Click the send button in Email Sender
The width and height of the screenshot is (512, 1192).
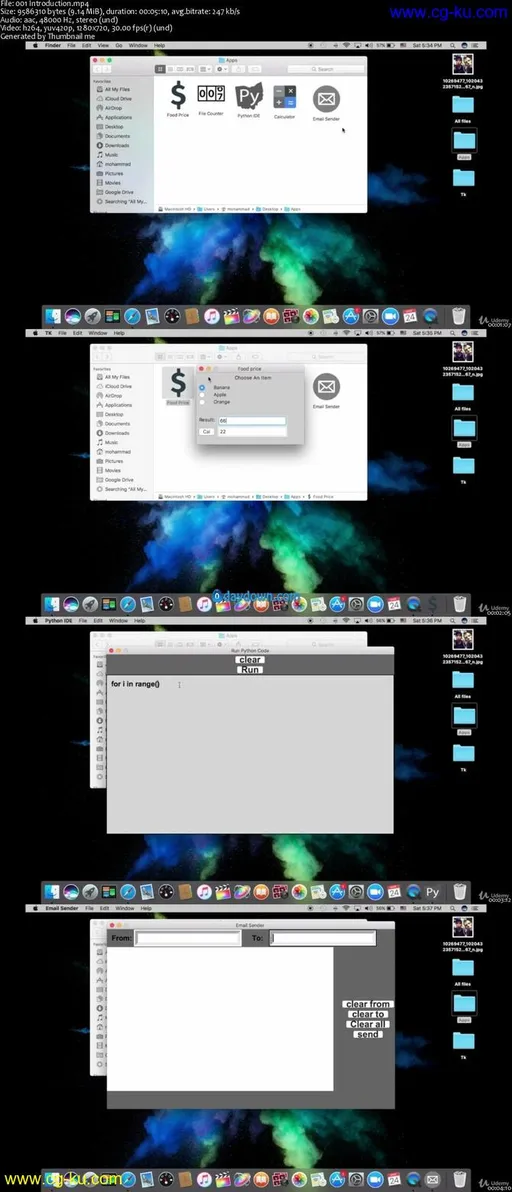(x=368, y=1034)
